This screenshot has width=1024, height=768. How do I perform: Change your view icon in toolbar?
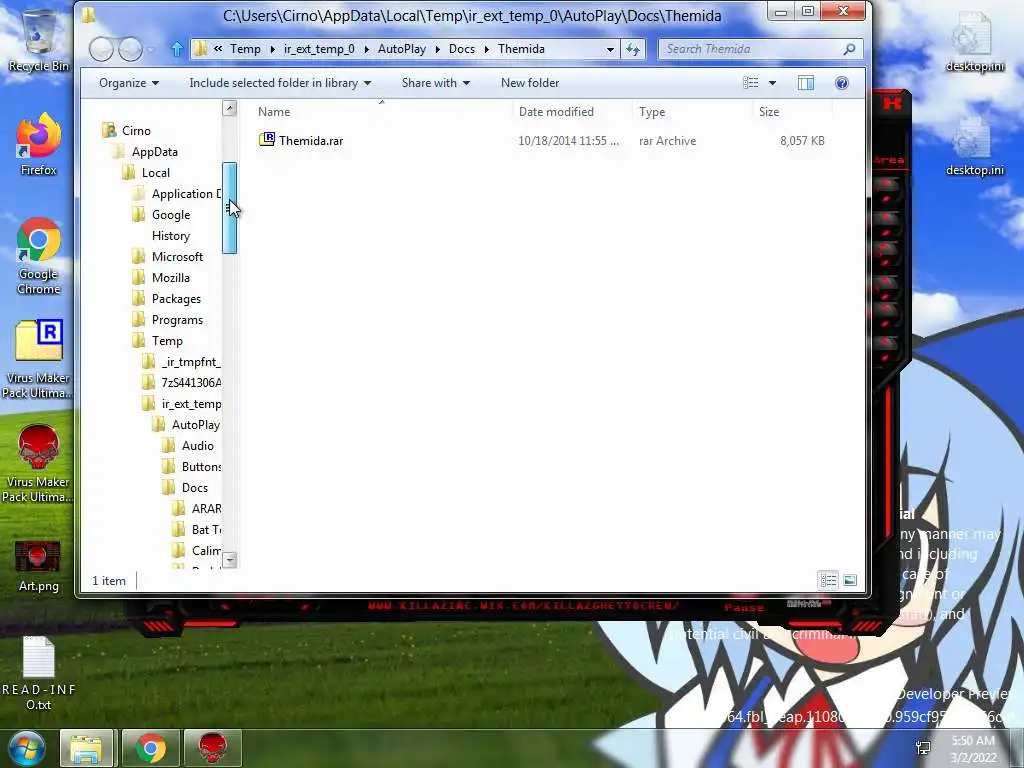[751, 83]
